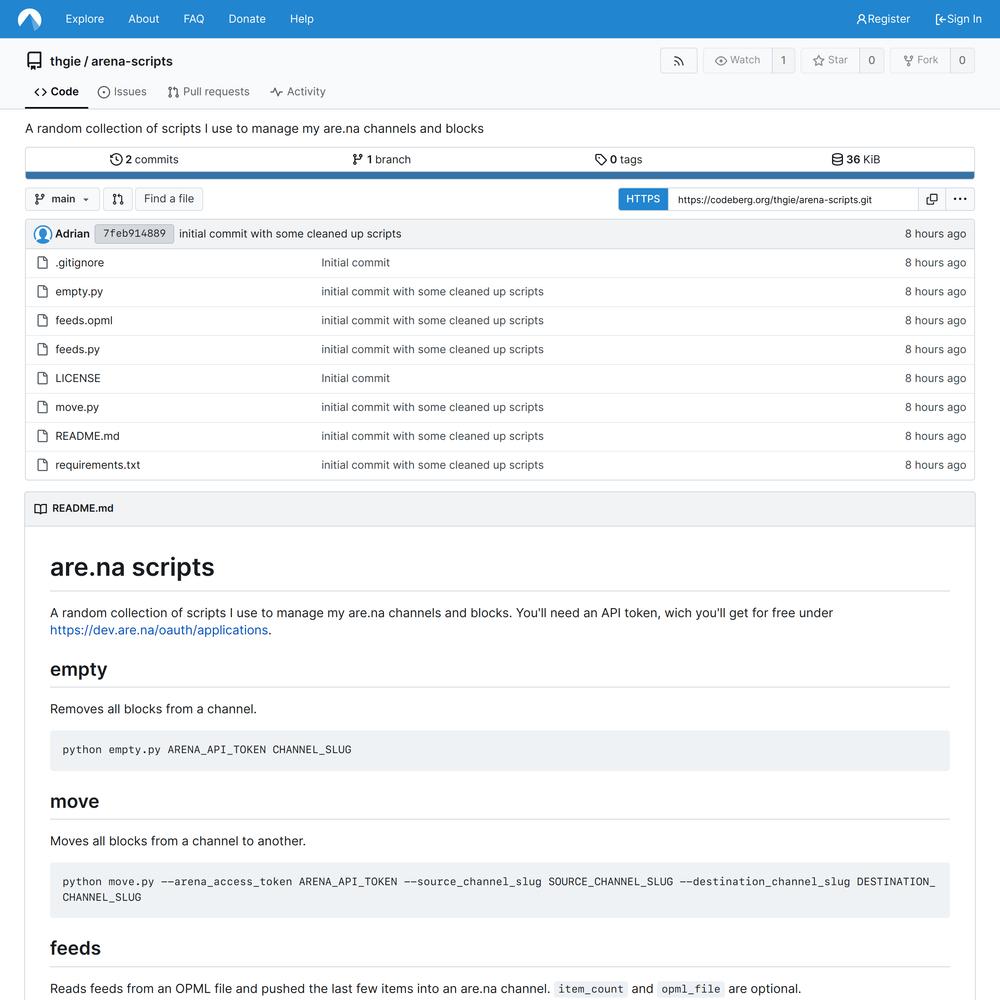Open README.md in the file list
Screen dimensions: 1000x1000
point(87,436)
